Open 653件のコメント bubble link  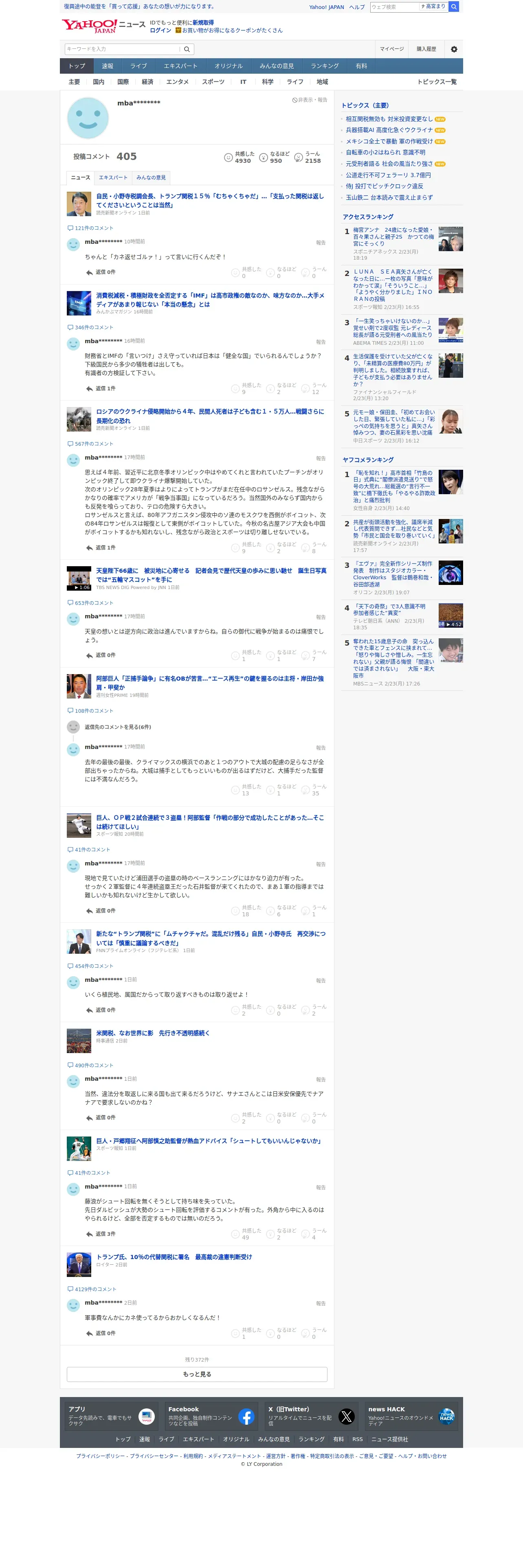tap(90, 602)
